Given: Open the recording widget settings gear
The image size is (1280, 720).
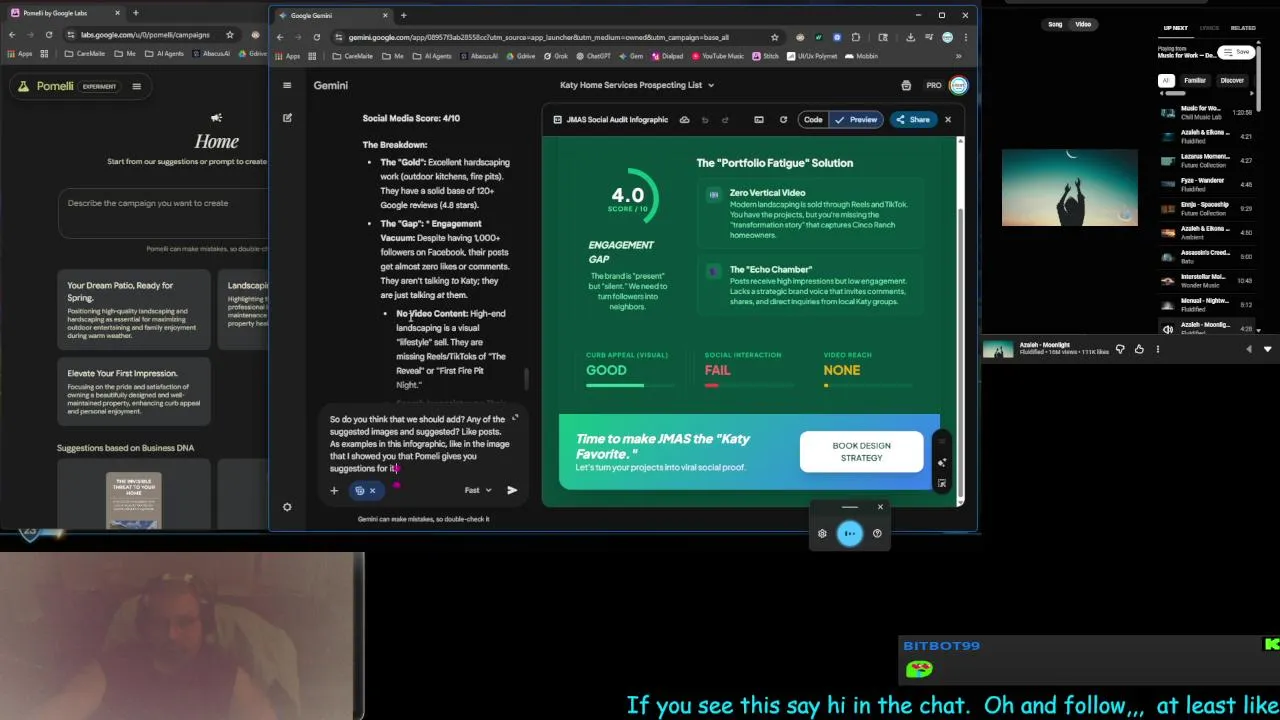Looking at the screenshot, I should pyautogui.click(x=822, y=534).
